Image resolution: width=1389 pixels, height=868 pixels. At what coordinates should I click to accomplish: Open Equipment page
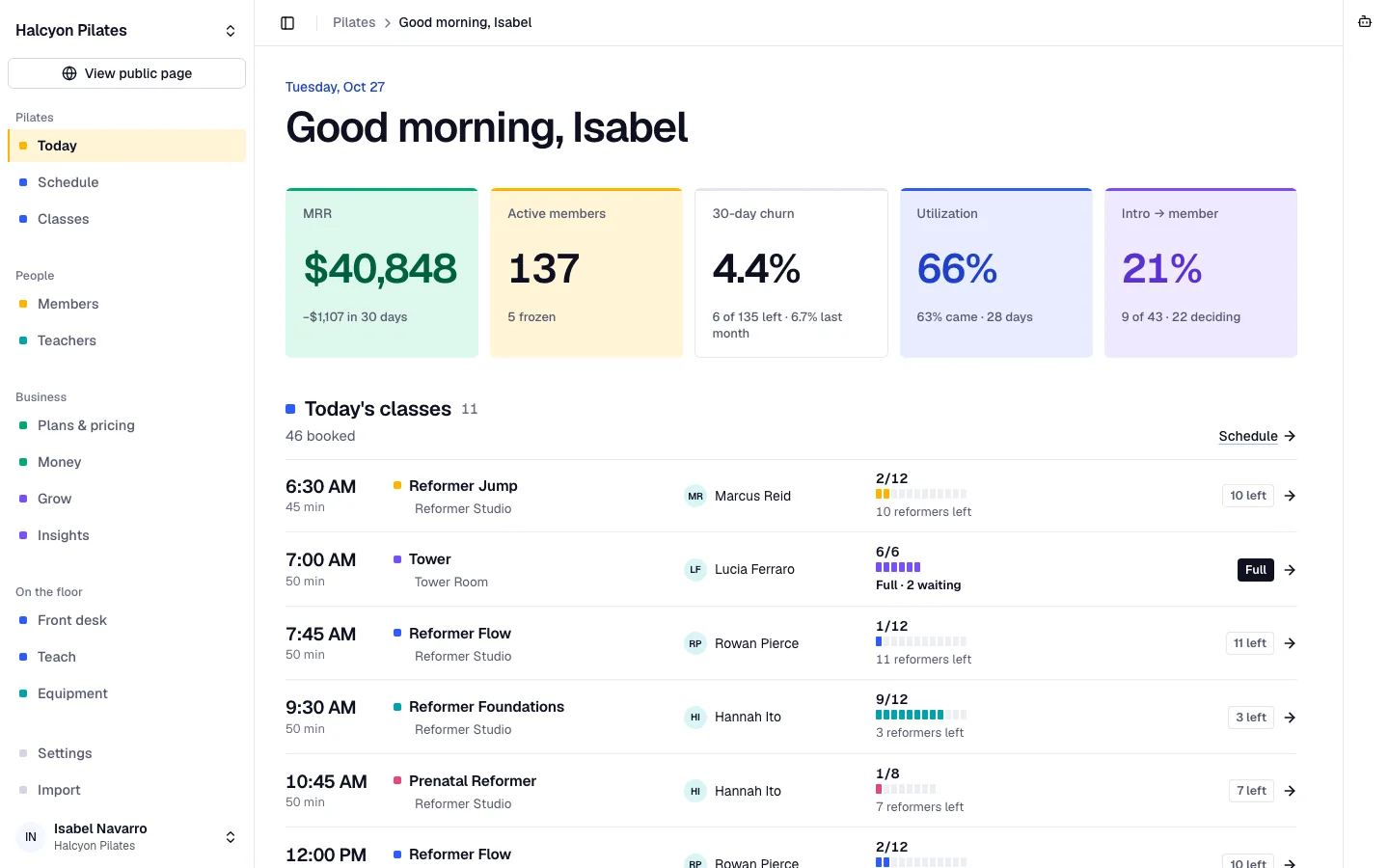pyautogui.click(x=126, y=693)
